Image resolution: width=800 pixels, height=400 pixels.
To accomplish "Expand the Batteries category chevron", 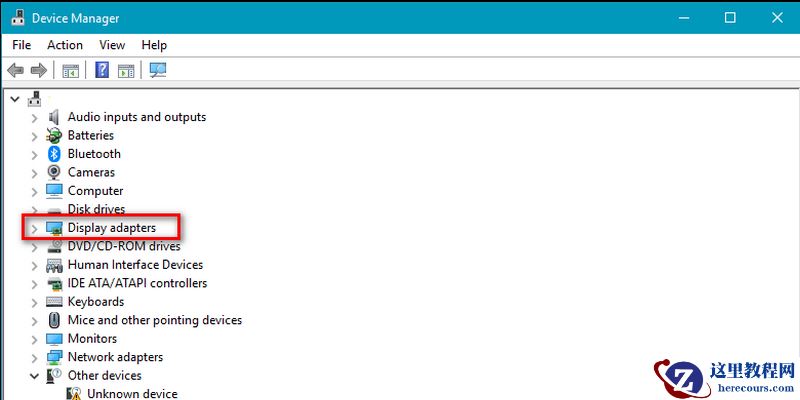I will [x=34, y=136].
